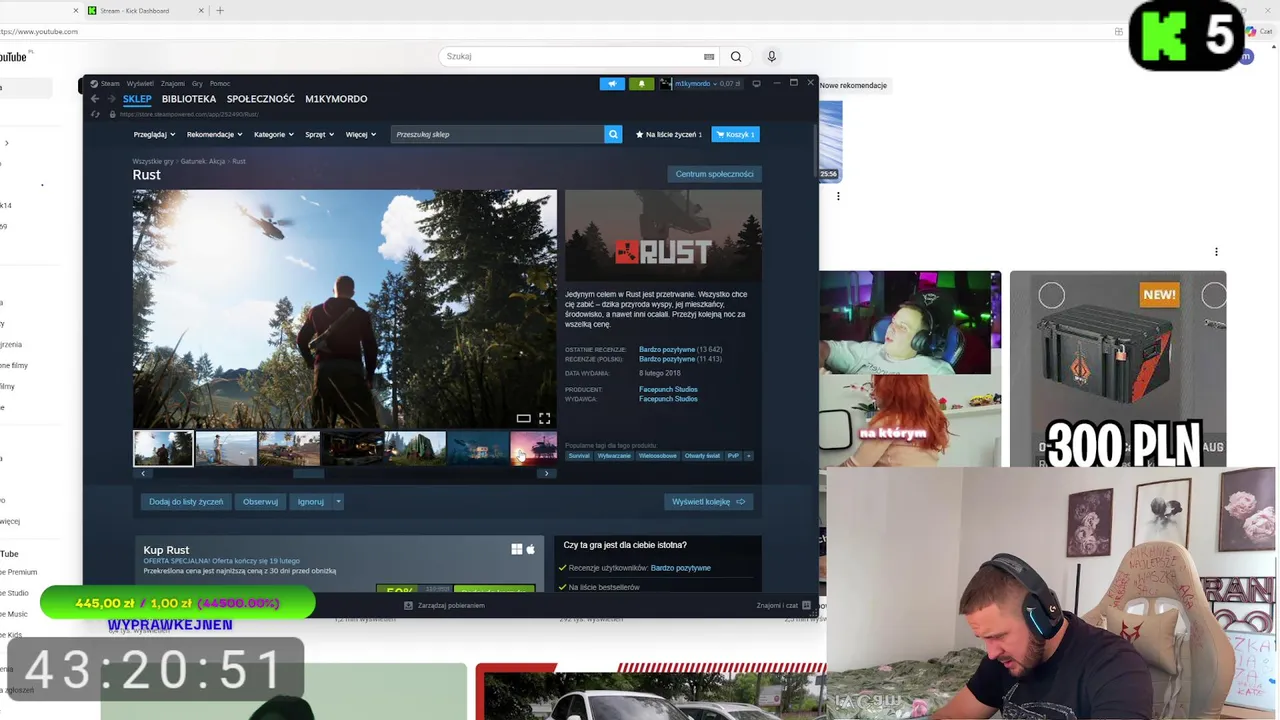The image size is (1280, 720).
Task: Click the Steam back navigation arrow
Action: pos(94,99)
